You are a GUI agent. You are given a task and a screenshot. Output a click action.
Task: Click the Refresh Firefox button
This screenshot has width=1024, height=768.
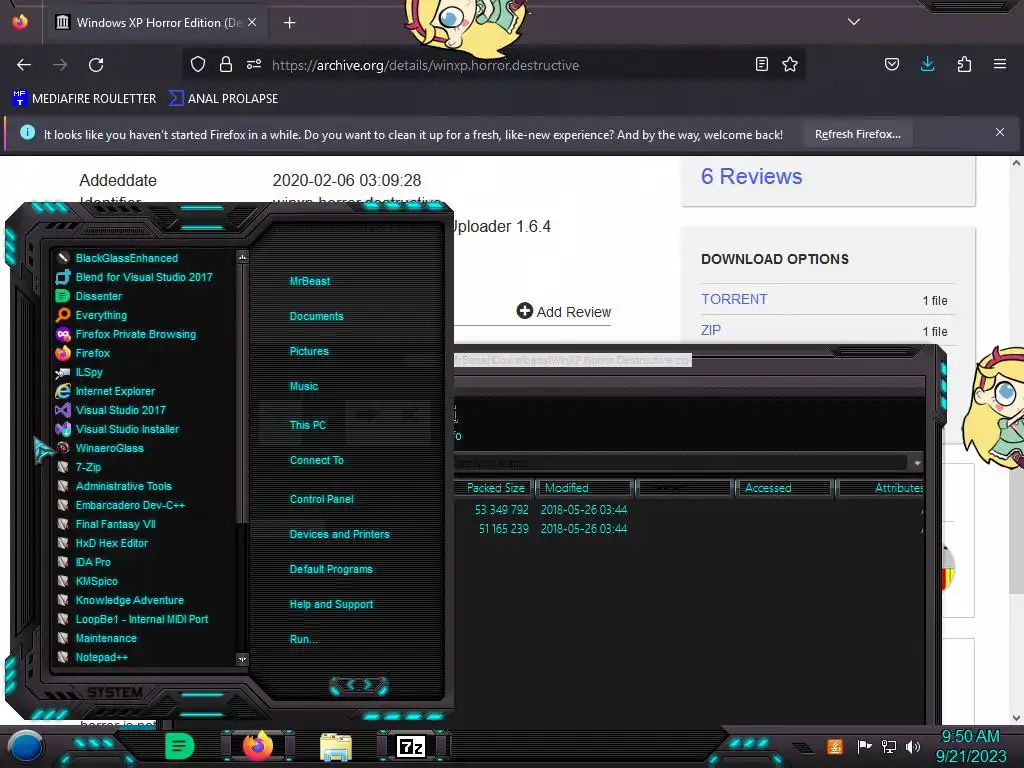pyautogui.click(x=857, y=134)
